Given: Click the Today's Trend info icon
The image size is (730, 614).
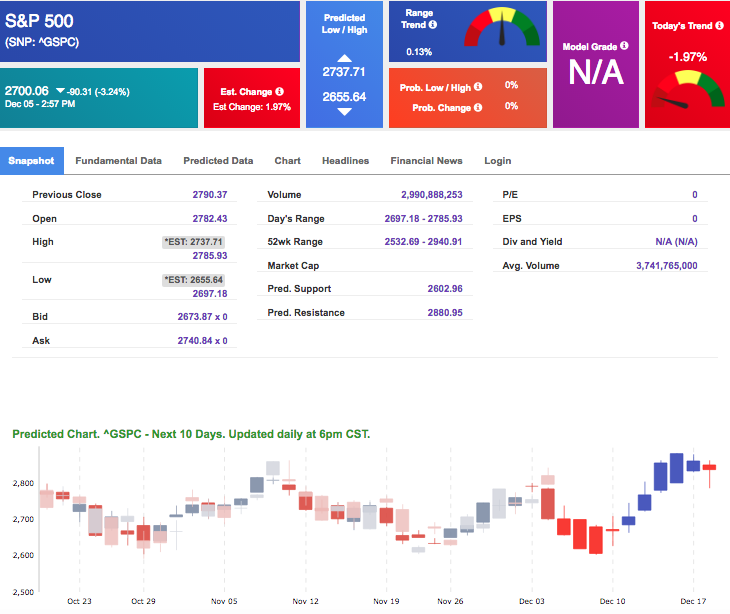Looking at the screenshot, I should tap(719, 26).
